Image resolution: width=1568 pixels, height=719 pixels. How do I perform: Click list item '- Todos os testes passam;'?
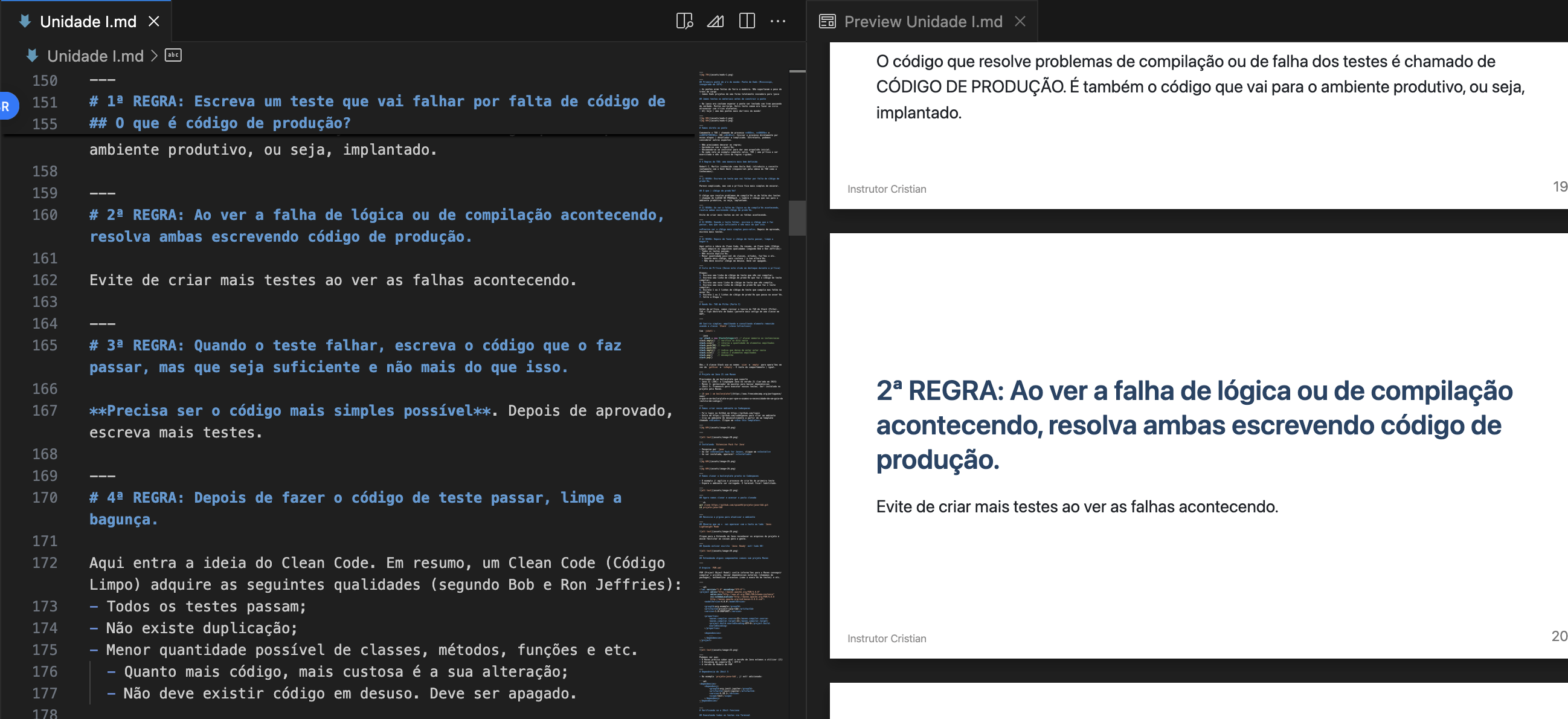[198, 607]
